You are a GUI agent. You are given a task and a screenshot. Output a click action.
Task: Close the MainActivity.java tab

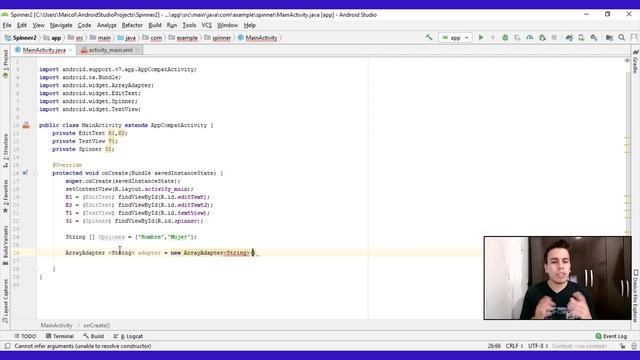71,50
